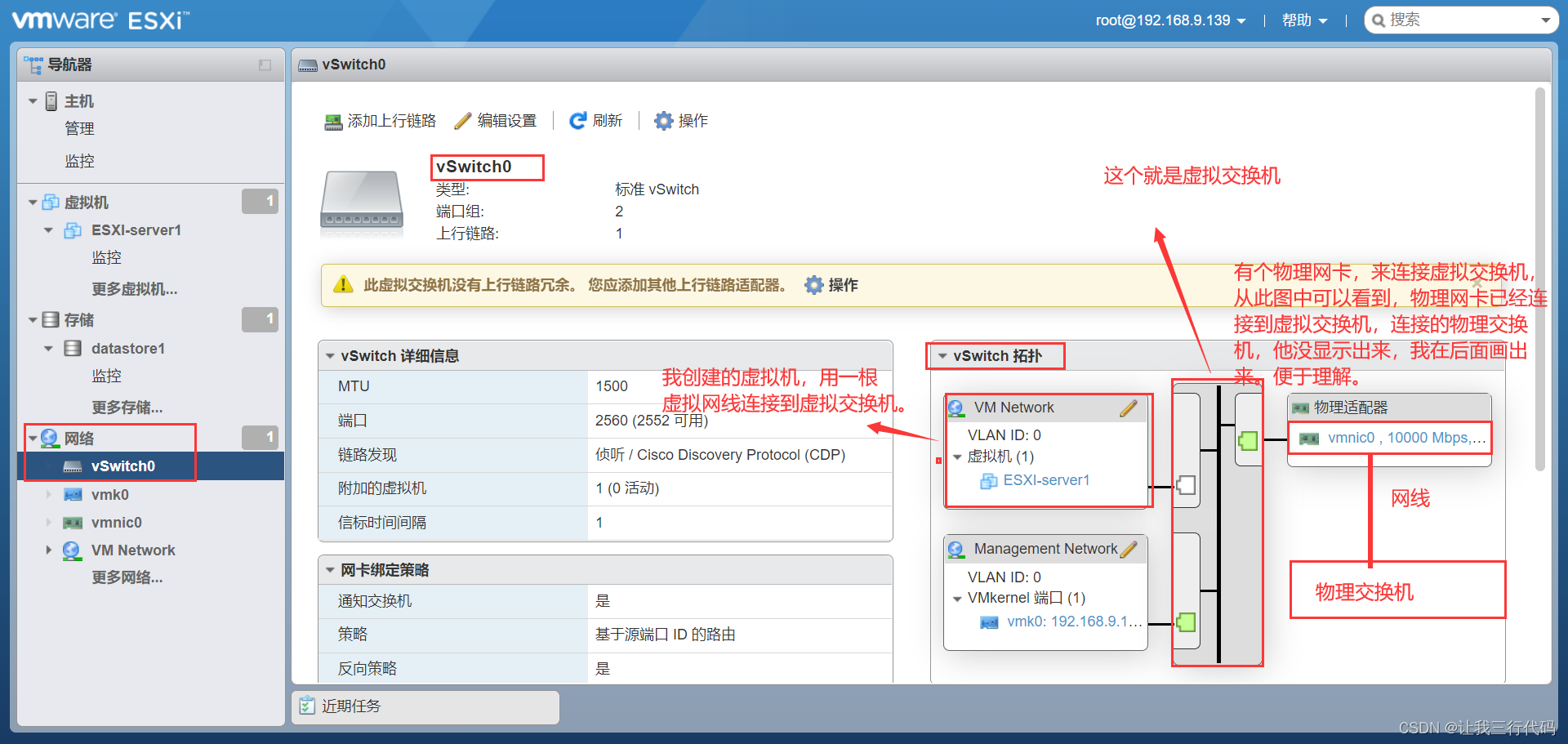Viewport: 1568px width, 744px height.
Task: Click the Recent tasks (近期任务) icon
Action: [307, 706]
